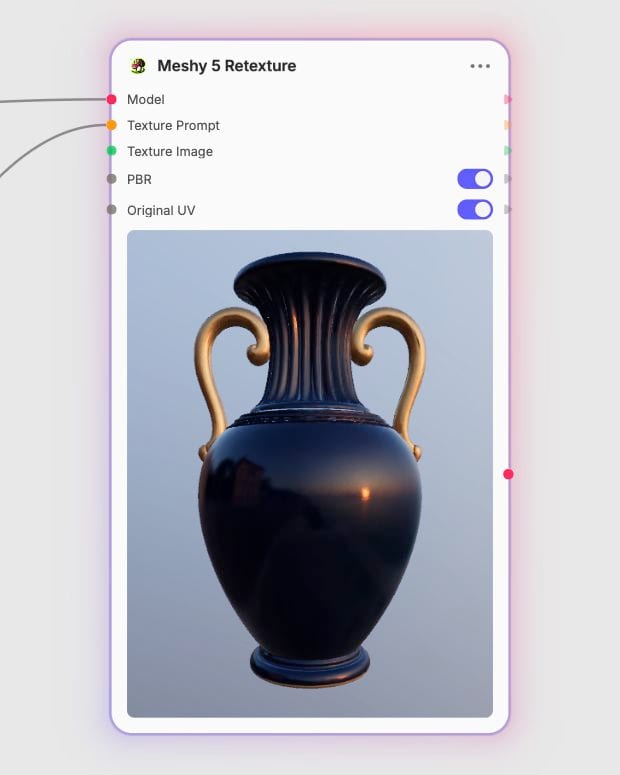Click the orange Texture Prompt output port on the right edge
This screenshot has width=620, height=775.
coord(507,125)
